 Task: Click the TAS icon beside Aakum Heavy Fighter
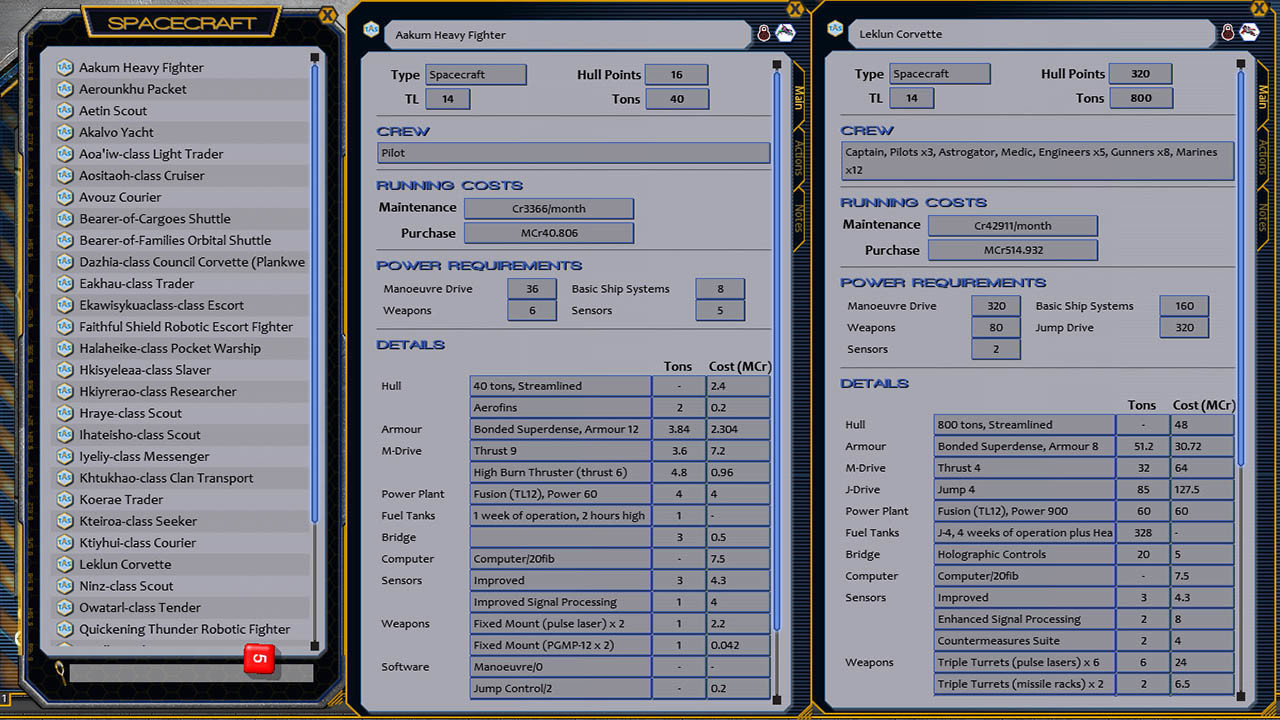63,67
